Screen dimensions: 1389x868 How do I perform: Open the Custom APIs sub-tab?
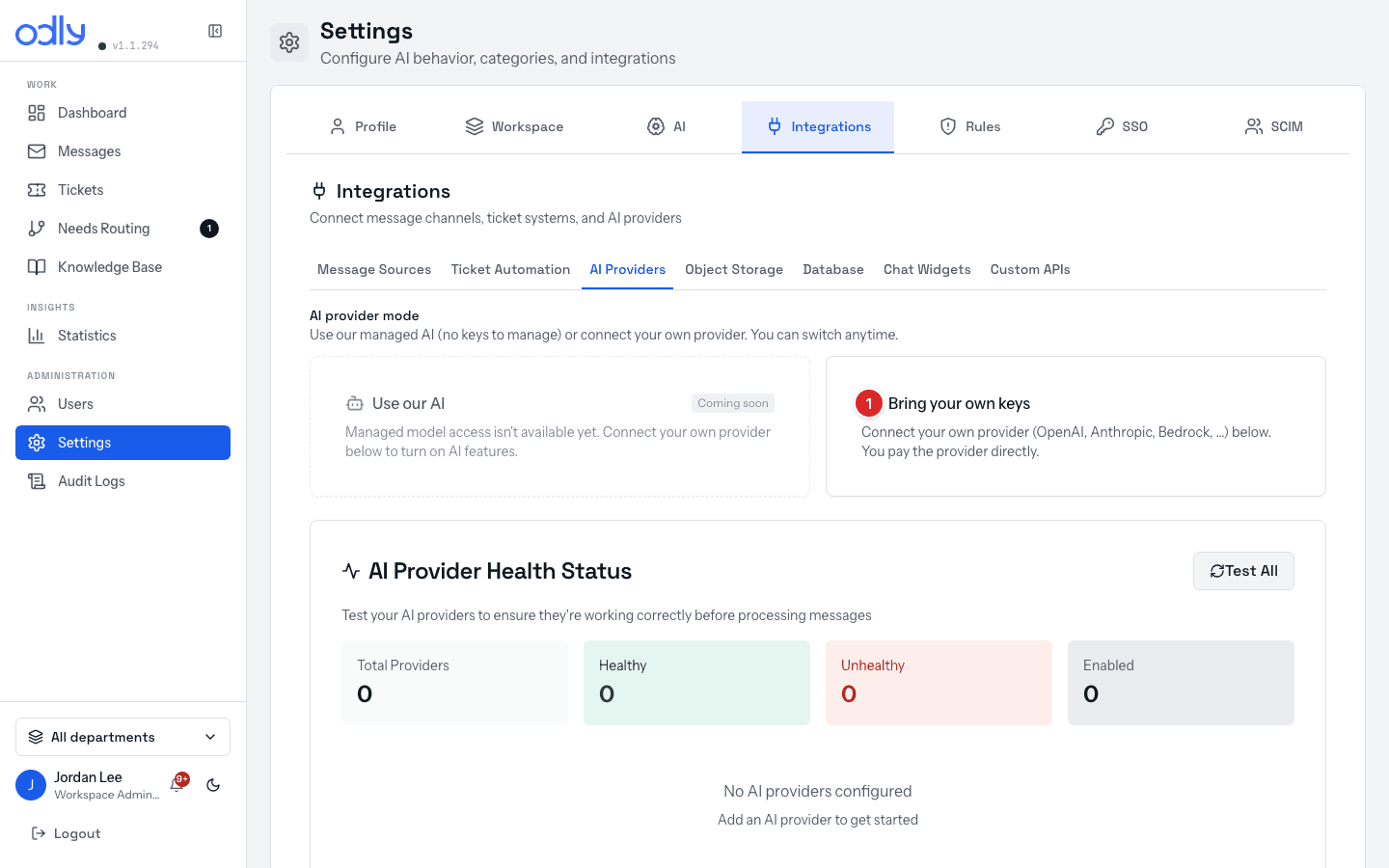point(1030,269)
